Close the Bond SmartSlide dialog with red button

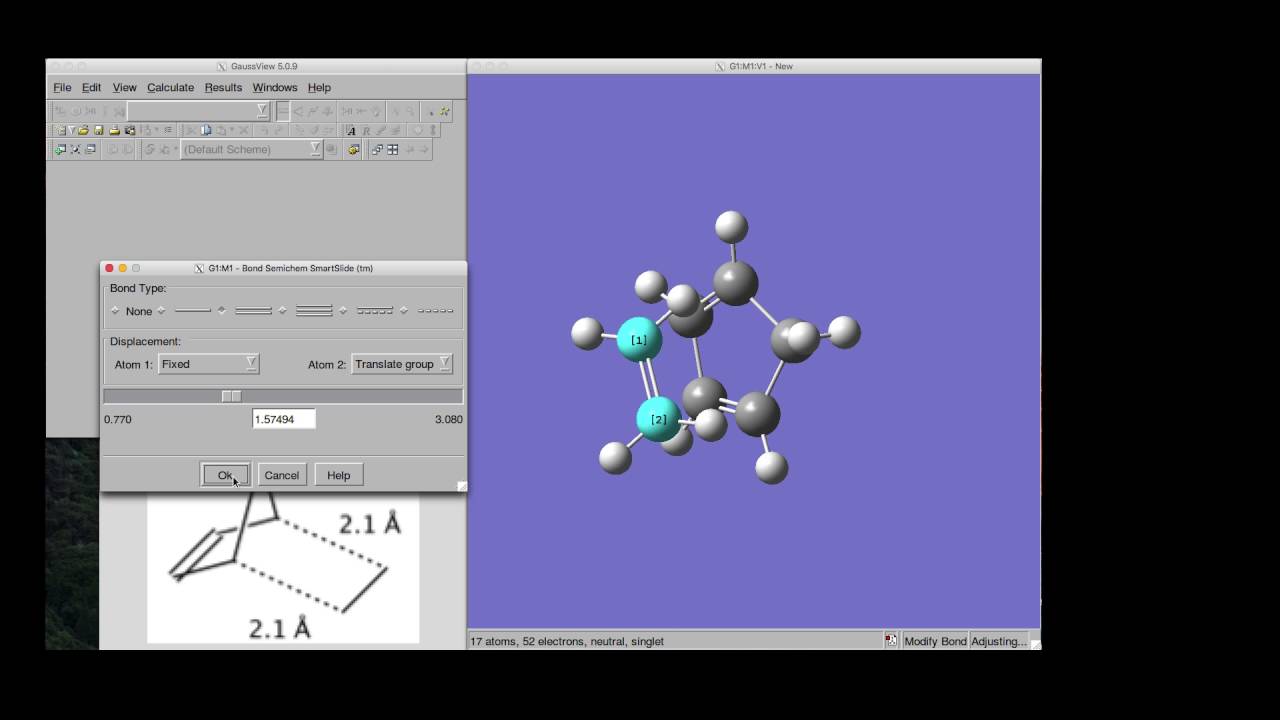[109, 268]
